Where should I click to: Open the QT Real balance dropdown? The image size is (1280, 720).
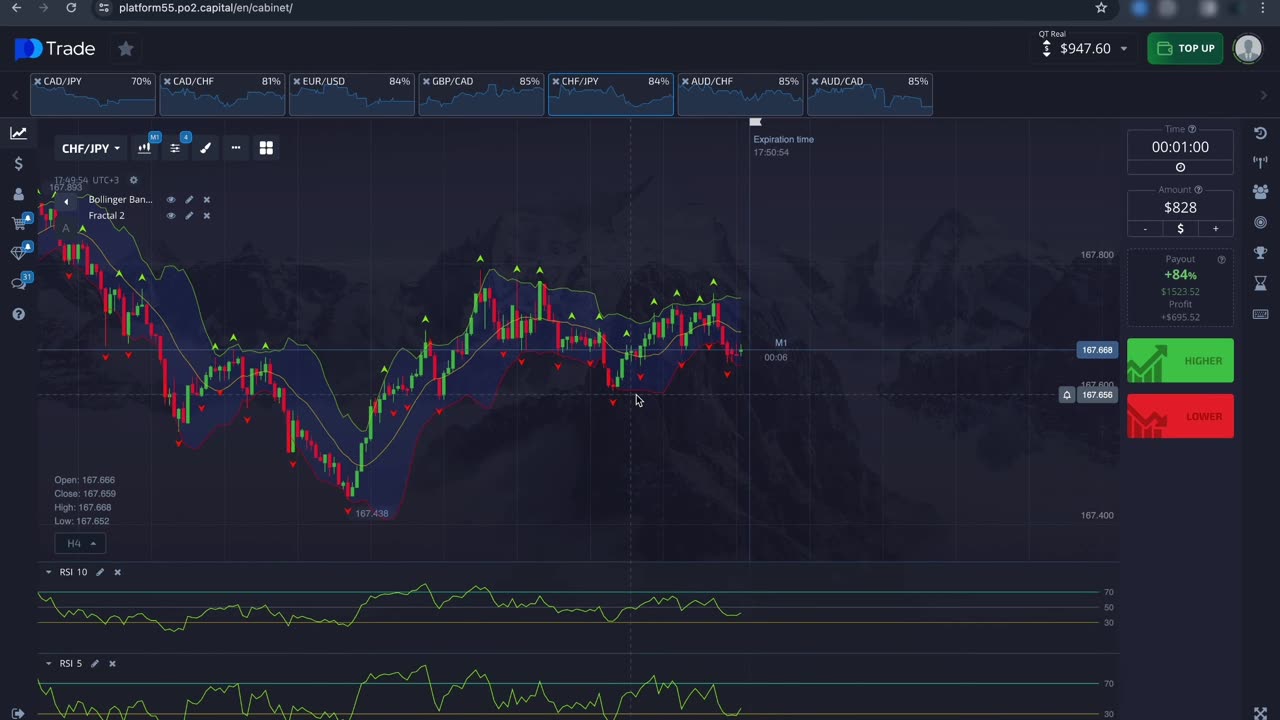coord(1084,48)
